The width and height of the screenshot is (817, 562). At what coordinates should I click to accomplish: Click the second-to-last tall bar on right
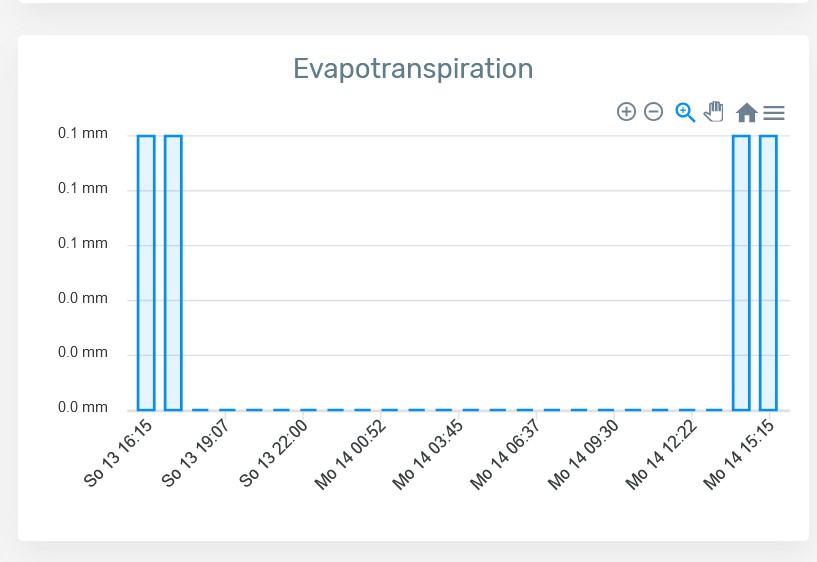point(741,272)
